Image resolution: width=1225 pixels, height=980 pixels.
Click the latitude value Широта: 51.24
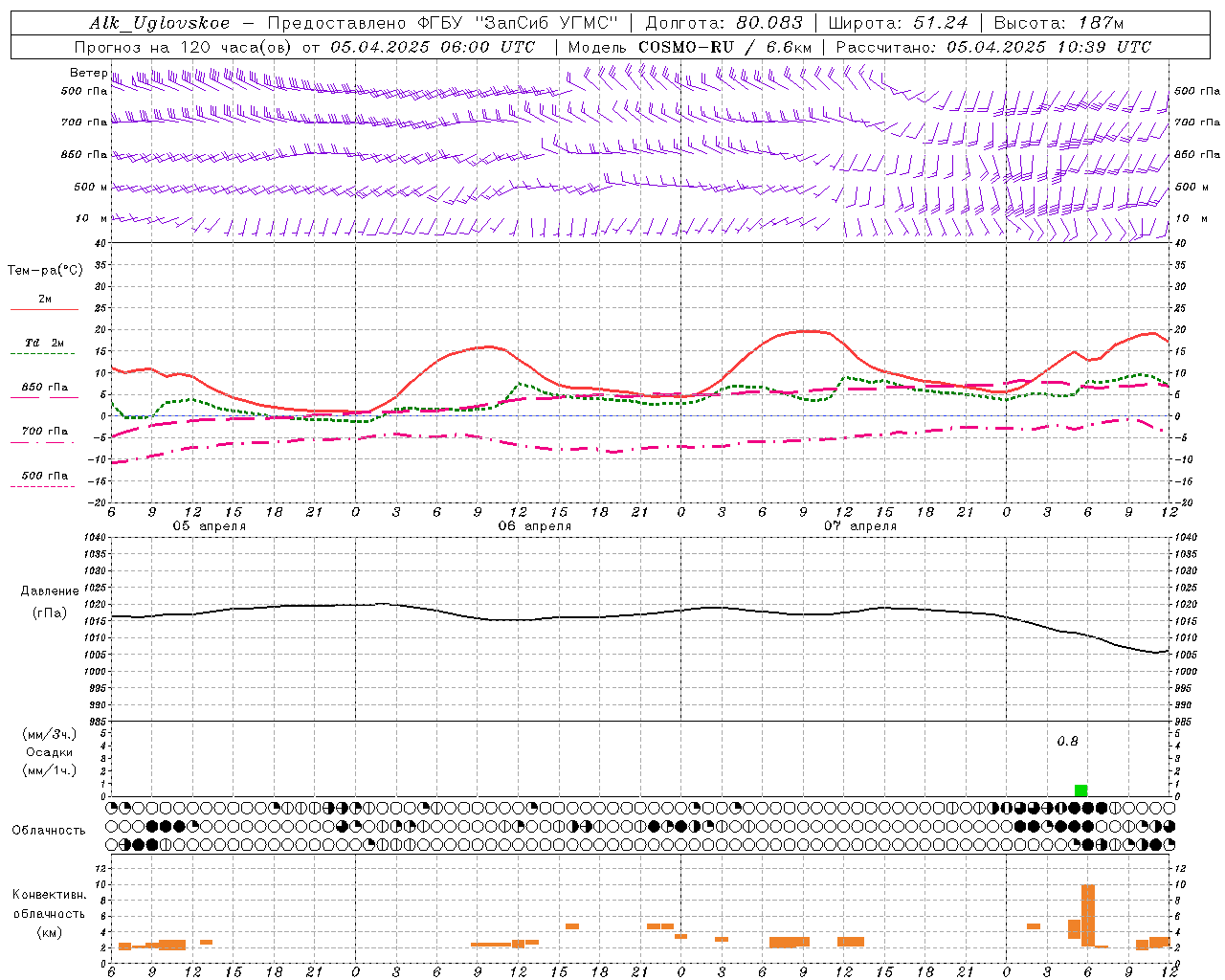point(898,23)
